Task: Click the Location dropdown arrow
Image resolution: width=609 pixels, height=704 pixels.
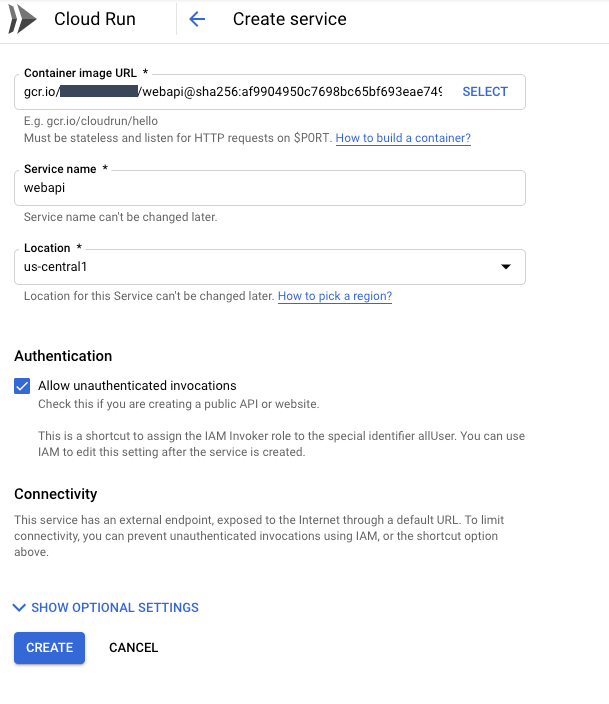Action: (505, 267)
